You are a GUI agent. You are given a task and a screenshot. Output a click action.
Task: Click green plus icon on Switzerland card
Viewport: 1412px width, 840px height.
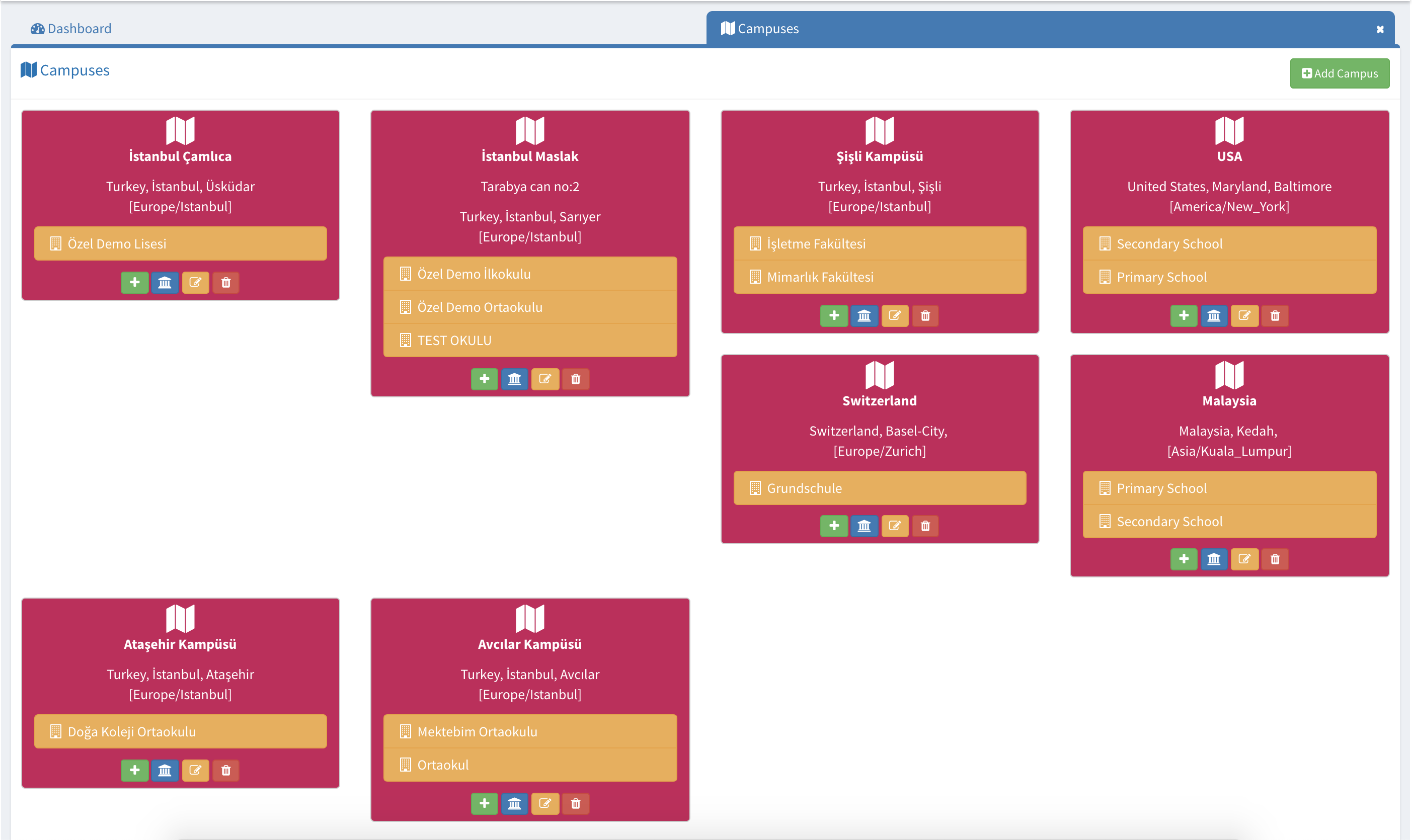(x=833, y=526)
